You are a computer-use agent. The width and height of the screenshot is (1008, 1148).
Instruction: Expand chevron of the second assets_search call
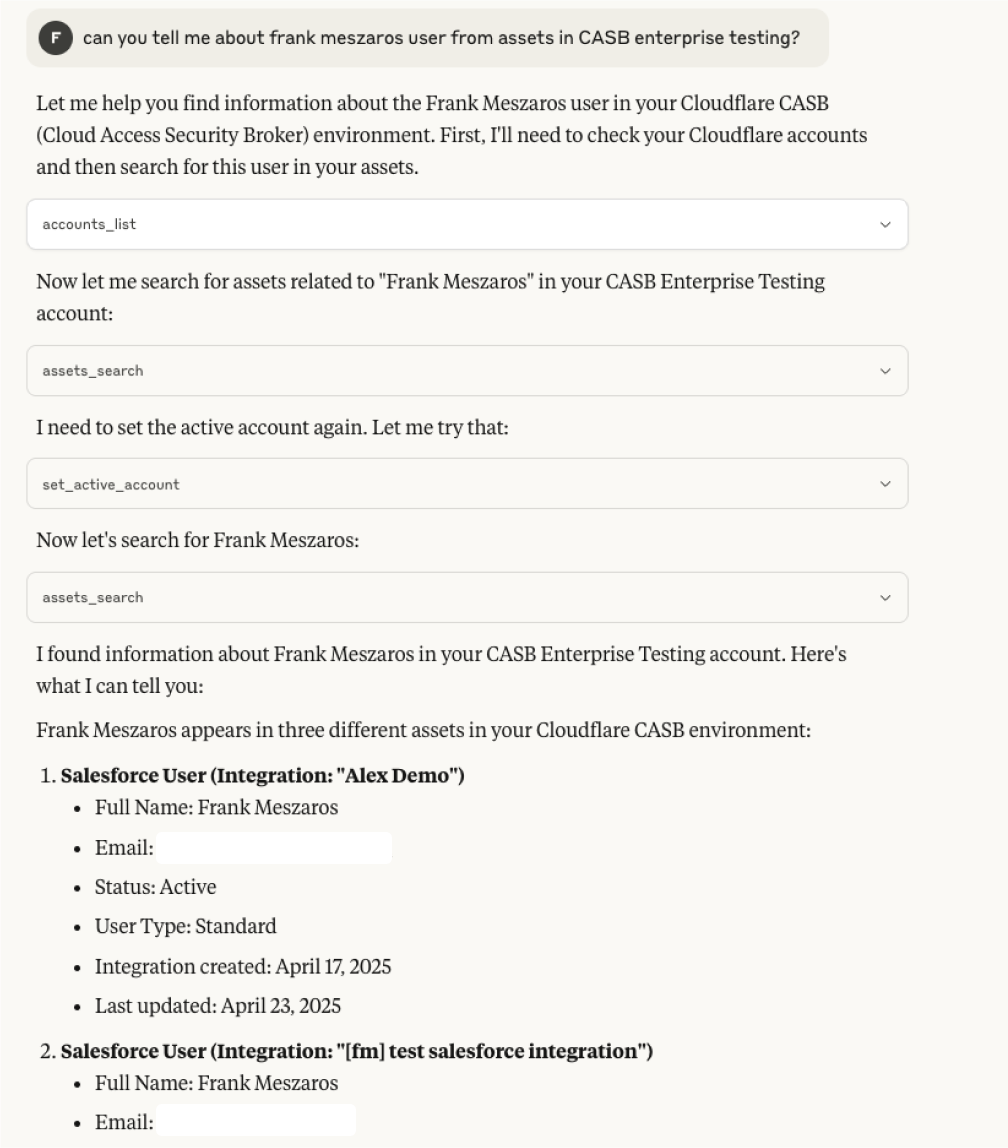pyautogui.click(x=884, y=597)
